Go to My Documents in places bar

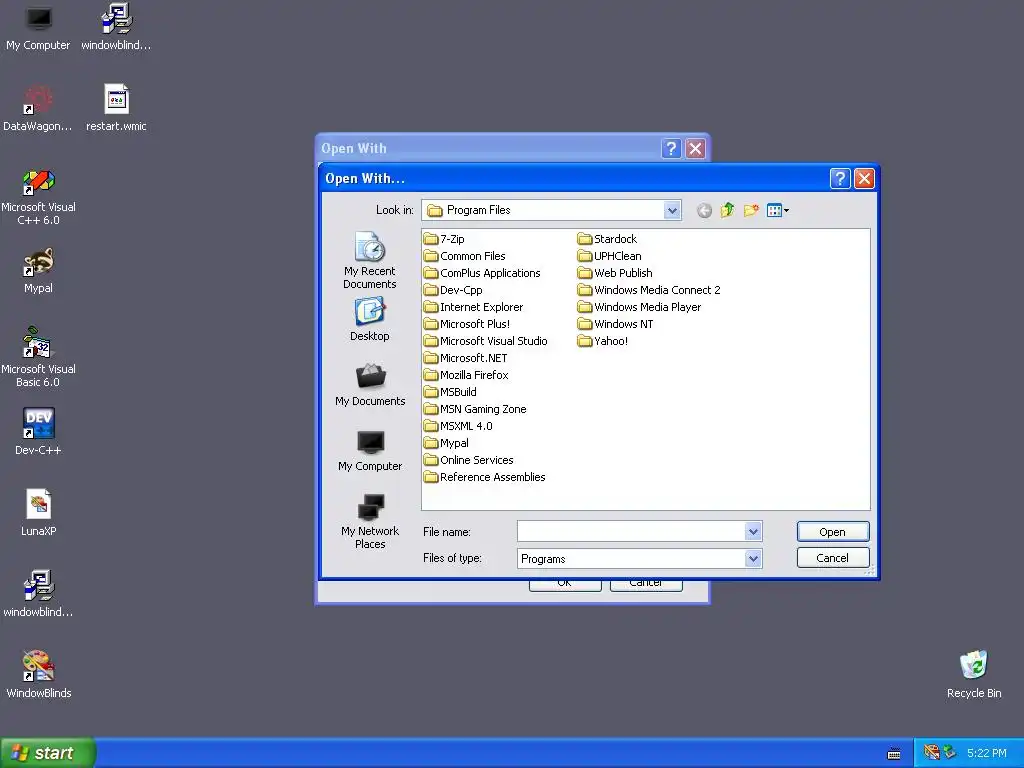370,385
